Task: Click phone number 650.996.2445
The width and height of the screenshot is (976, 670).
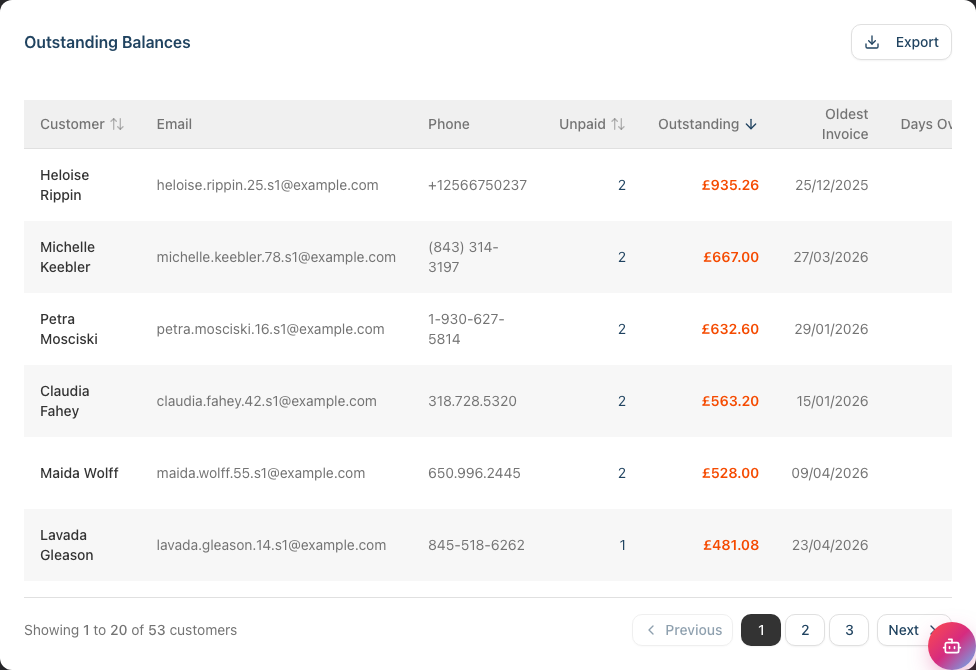Action: pyautogui.click(x=474, y=473)
